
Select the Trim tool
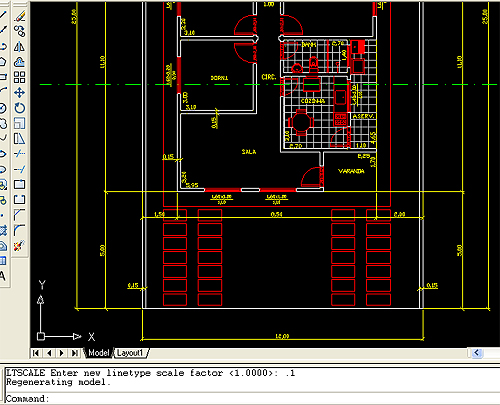tap(20, 154)
